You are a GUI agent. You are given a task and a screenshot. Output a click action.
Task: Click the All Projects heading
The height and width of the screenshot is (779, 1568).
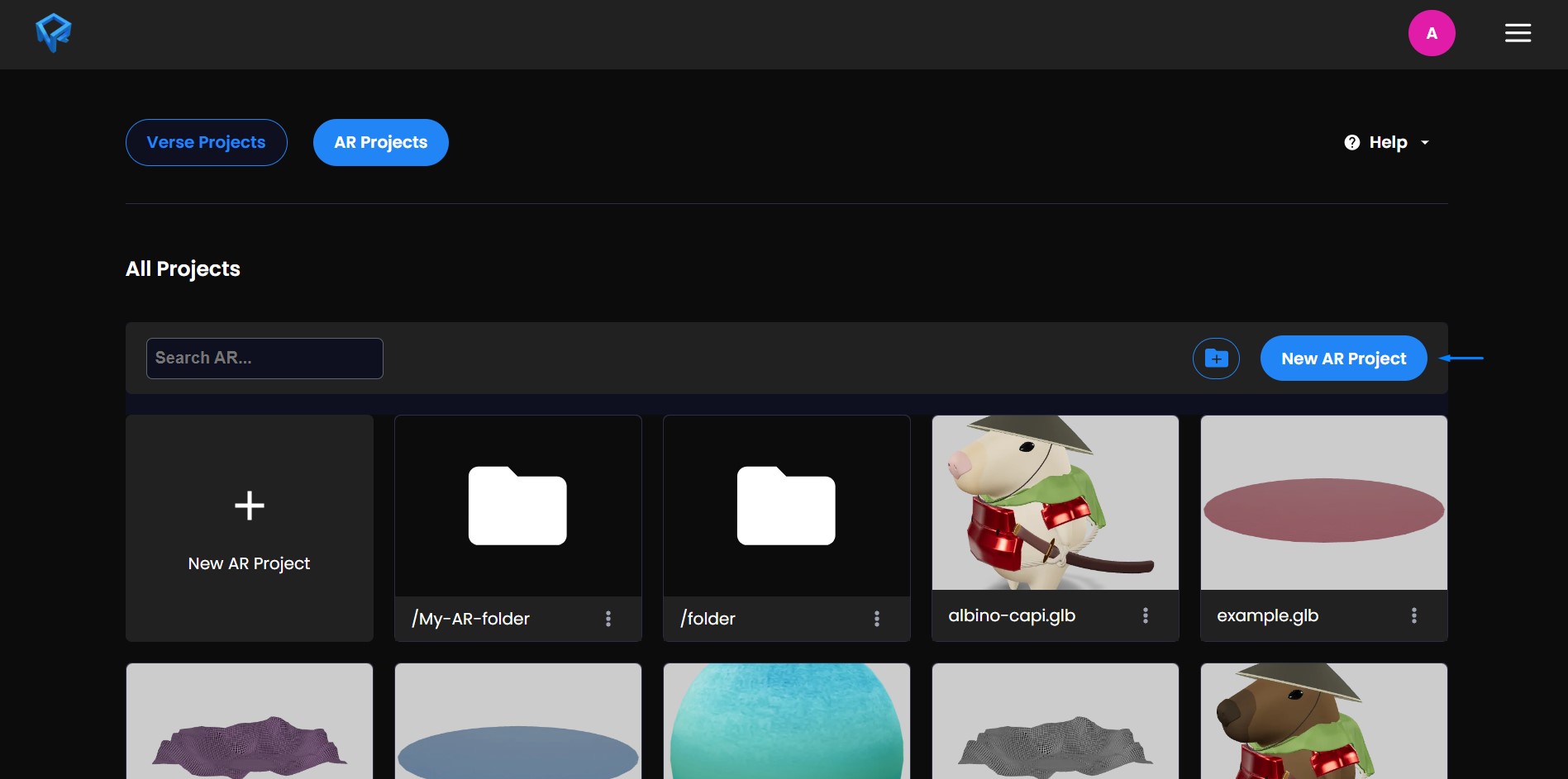pyautogui.click(x=183, y=268)
